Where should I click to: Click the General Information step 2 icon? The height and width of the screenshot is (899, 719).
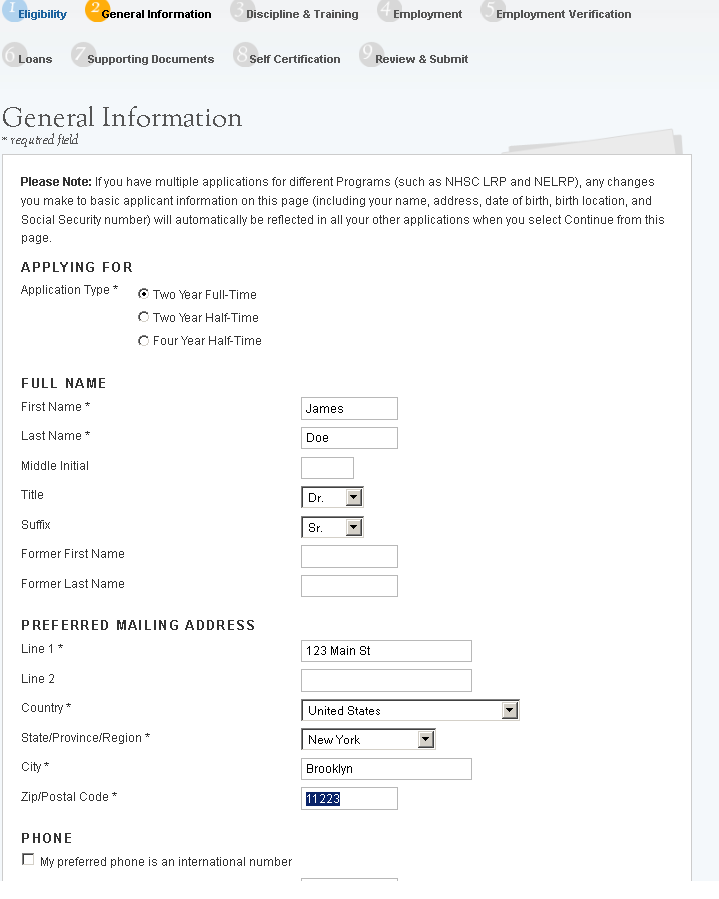click(x=95, y=10)
